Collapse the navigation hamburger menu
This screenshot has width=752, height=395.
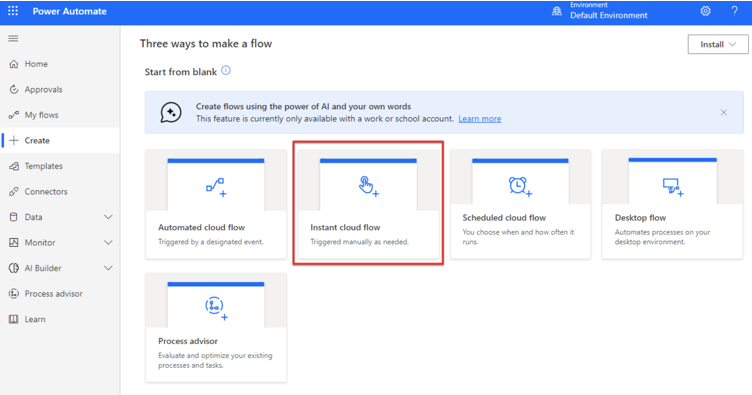(13, 38)
